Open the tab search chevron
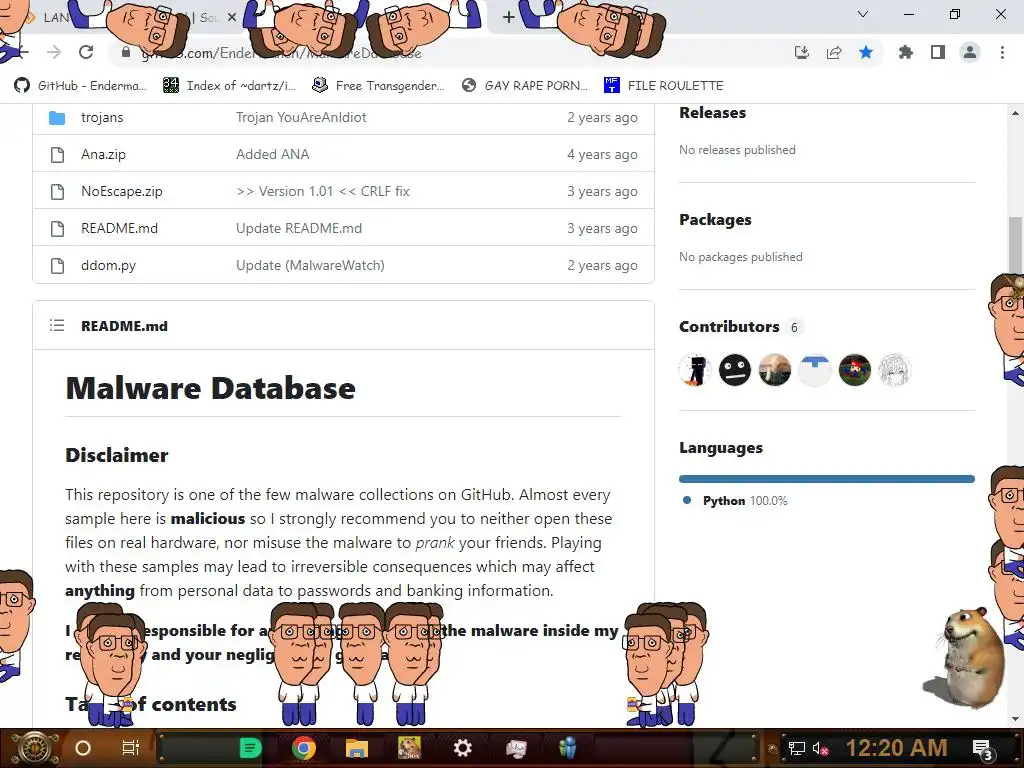The height and width of the screenshot is (768, 1024). pos(863,14)
